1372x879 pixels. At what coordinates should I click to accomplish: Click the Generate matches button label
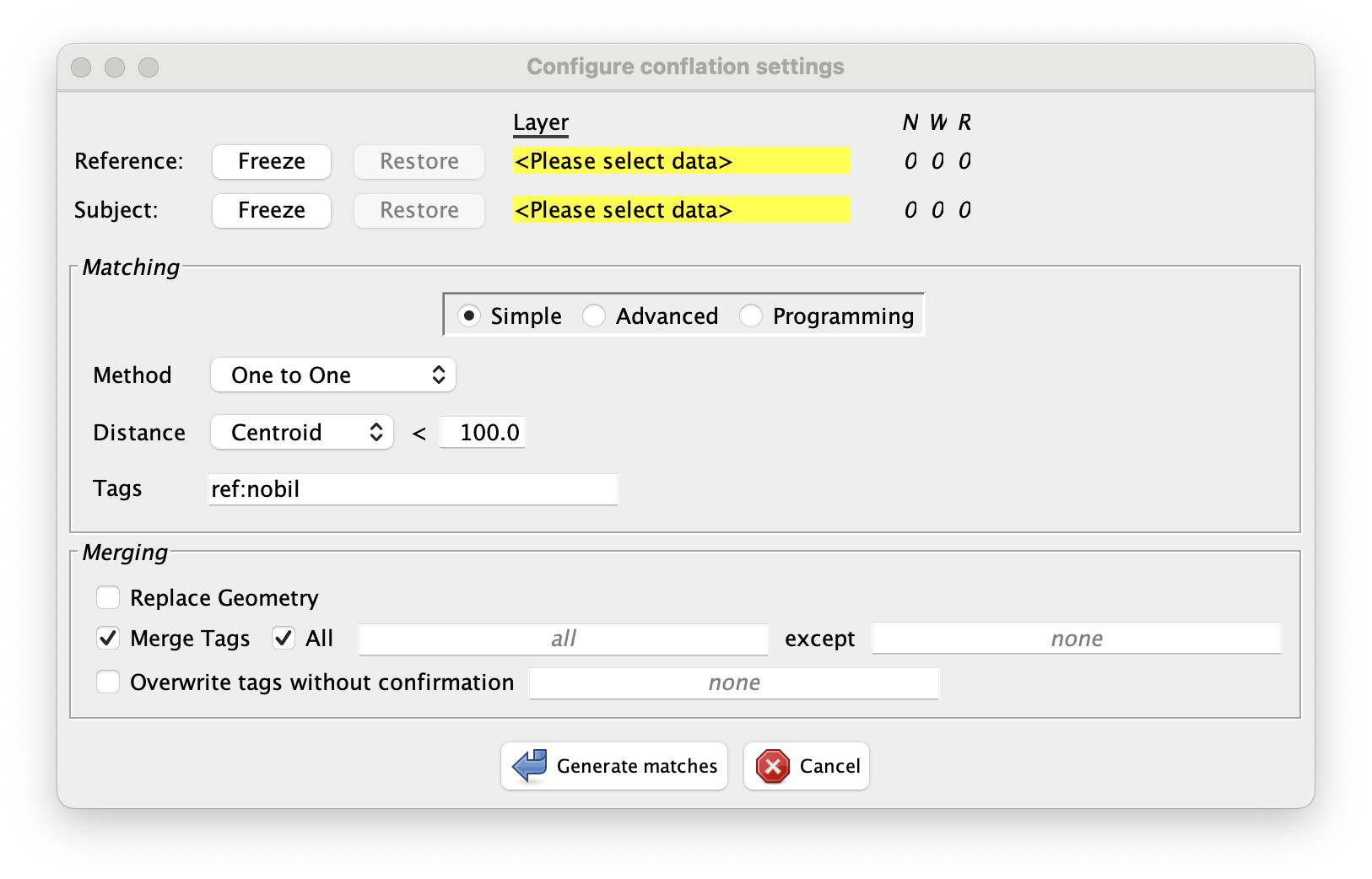pyautogui.click(x=637, y=766)
